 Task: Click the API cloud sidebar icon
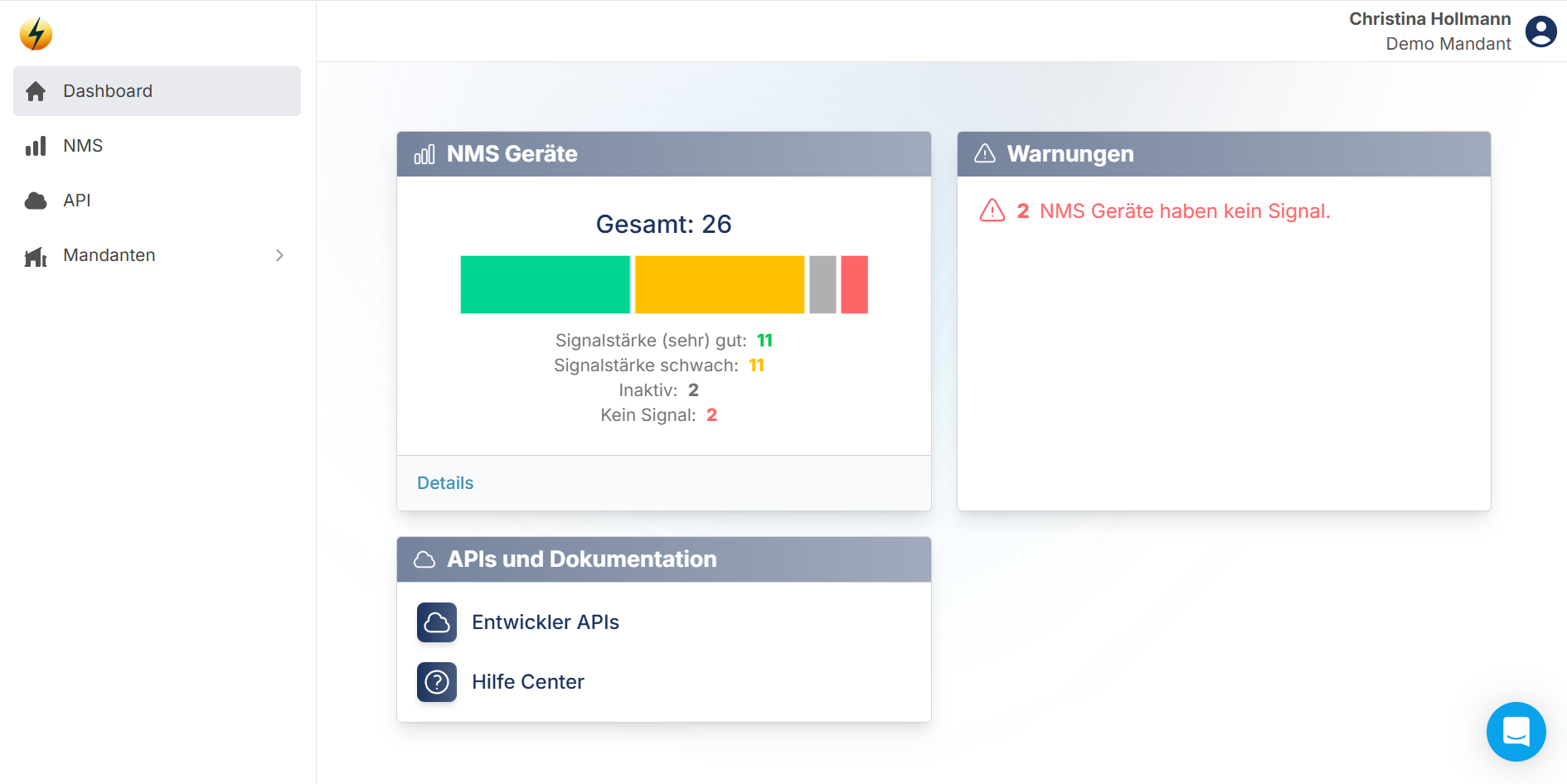pos(36,201)
